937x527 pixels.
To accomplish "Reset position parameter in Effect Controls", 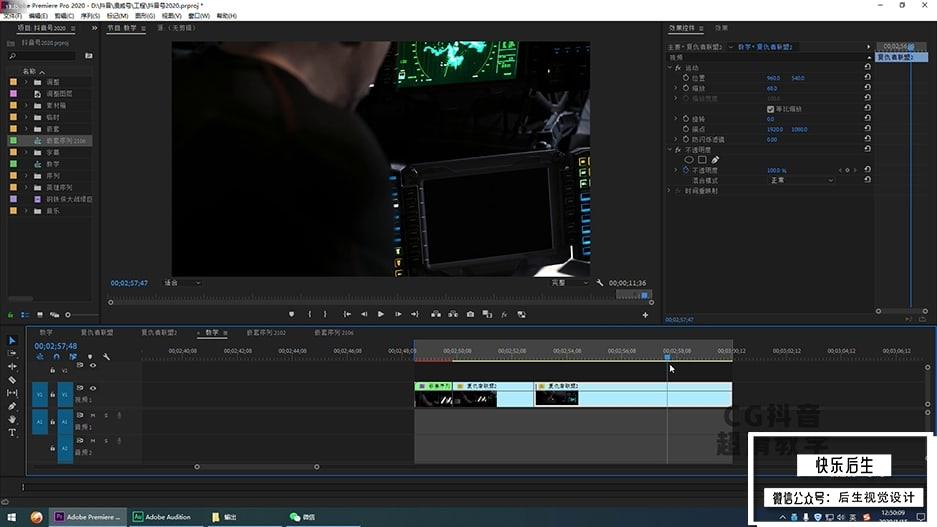I will 867,78.
